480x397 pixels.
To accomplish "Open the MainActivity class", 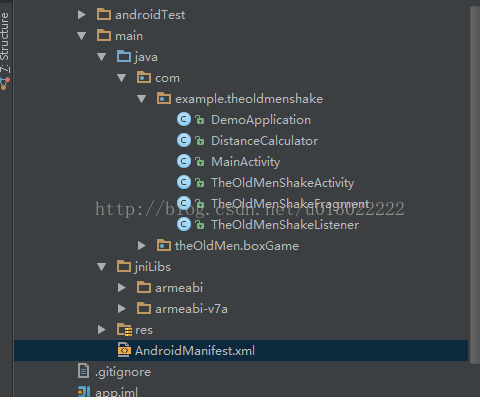I will coord(246,162).
